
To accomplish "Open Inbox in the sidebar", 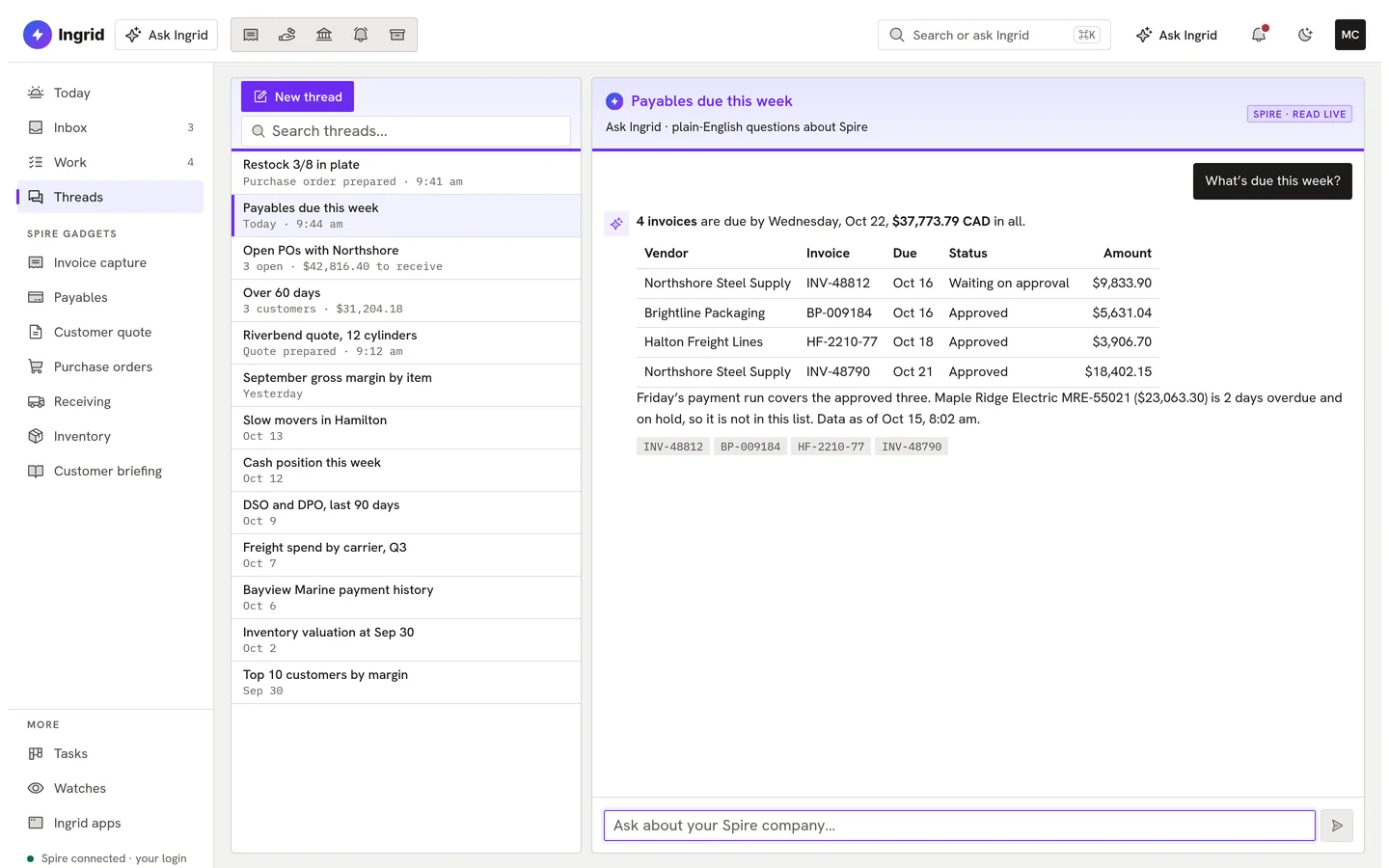I will pos(110,127).
